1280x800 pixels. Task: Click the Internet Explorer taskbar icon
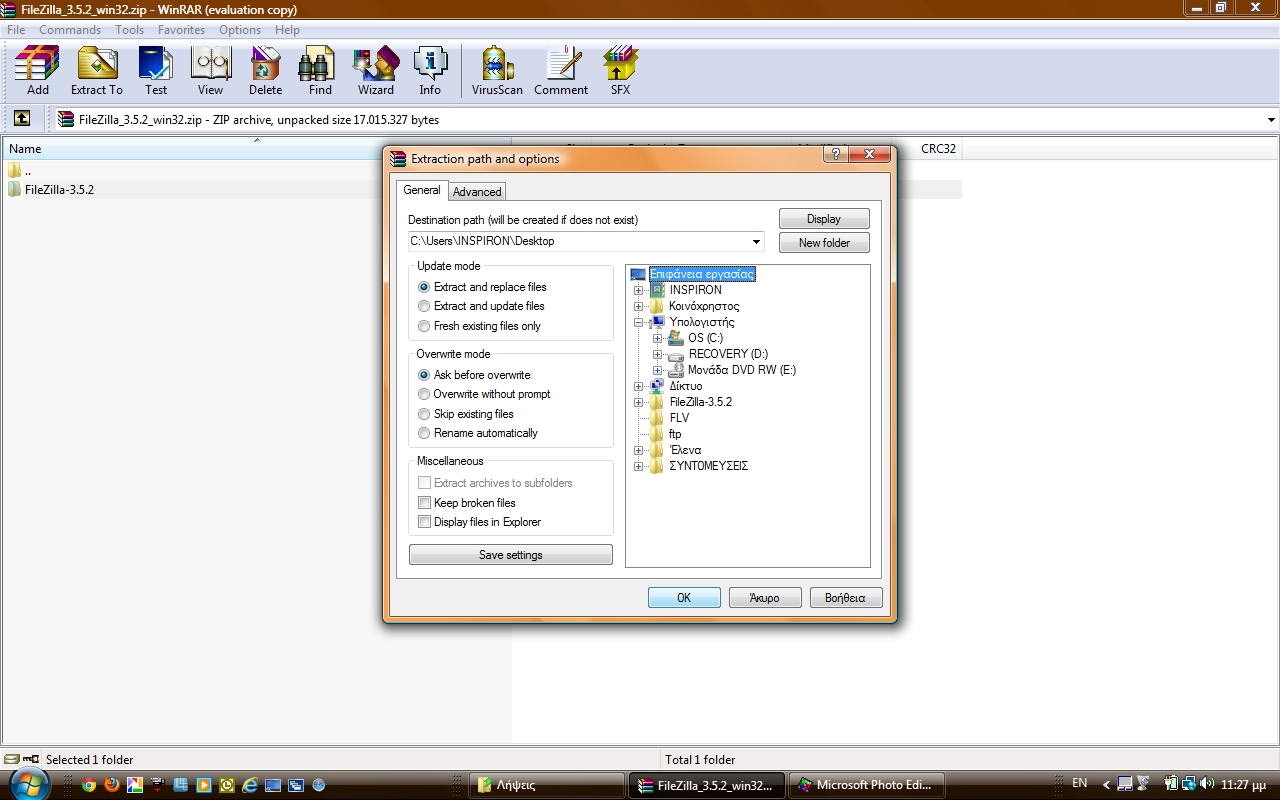pyautogui.click(x=250, y=785)
